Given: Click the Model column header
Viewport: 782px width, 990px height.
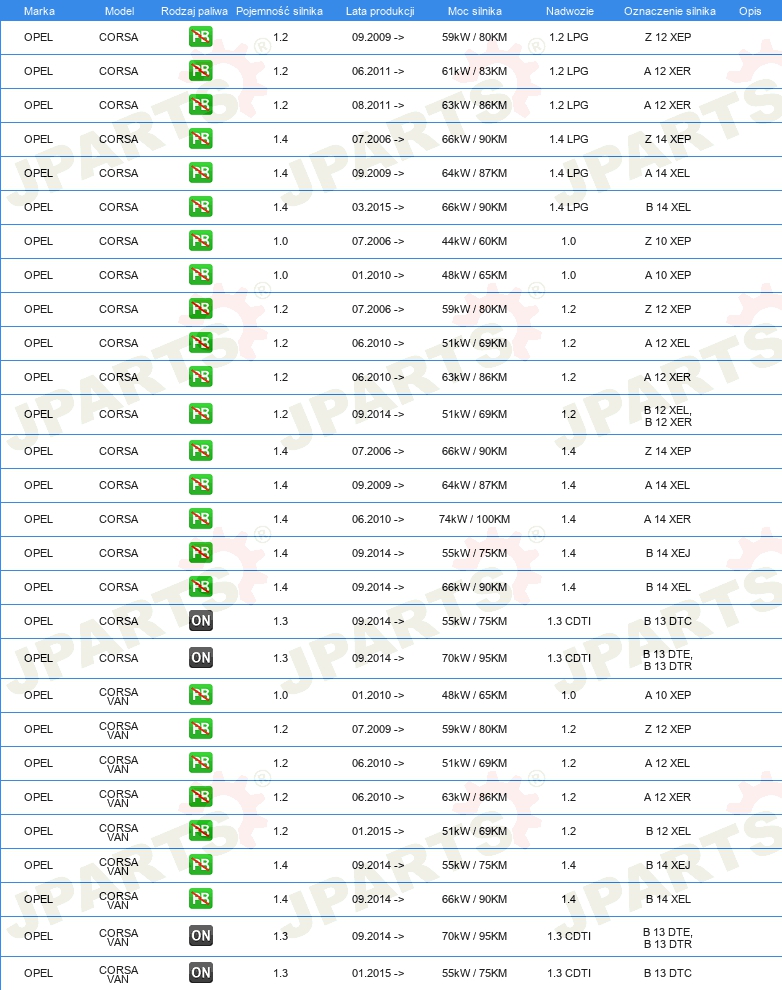Looking at the screenshot, I should point(119,11).
